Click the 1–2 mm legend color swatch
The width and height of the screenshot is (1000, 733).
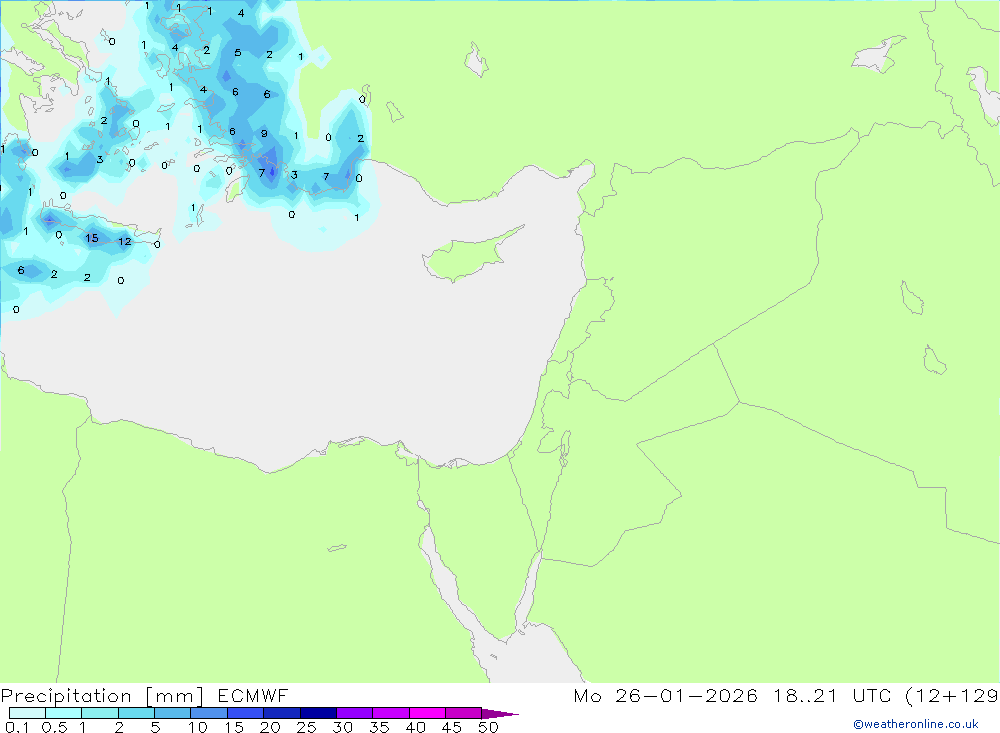pos(99,713)
